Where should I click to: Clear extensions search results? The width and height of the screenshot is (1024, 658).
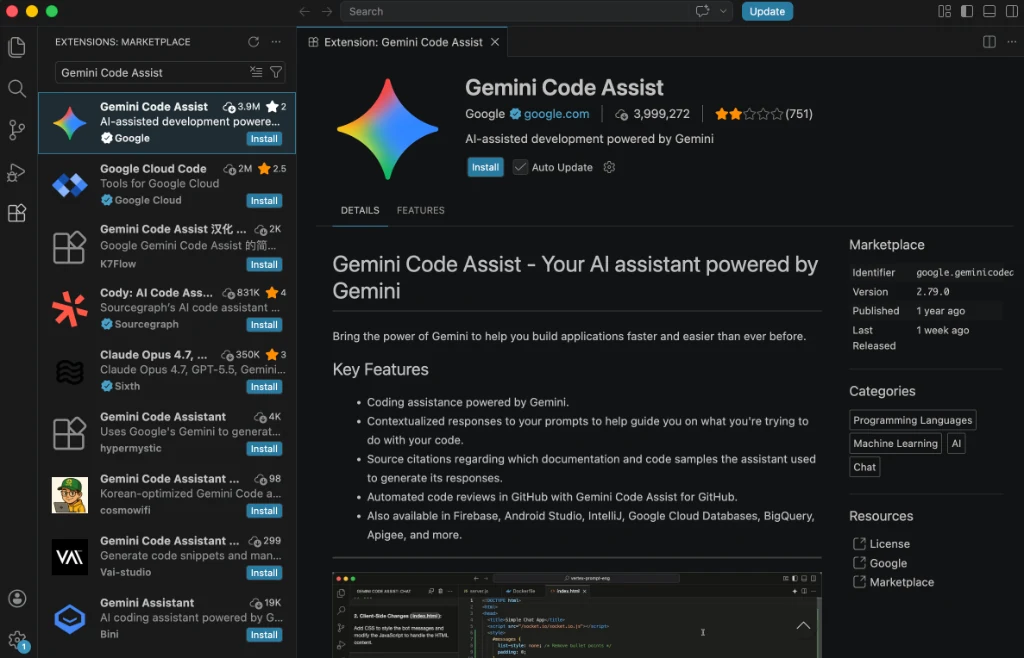pos(256,72)
